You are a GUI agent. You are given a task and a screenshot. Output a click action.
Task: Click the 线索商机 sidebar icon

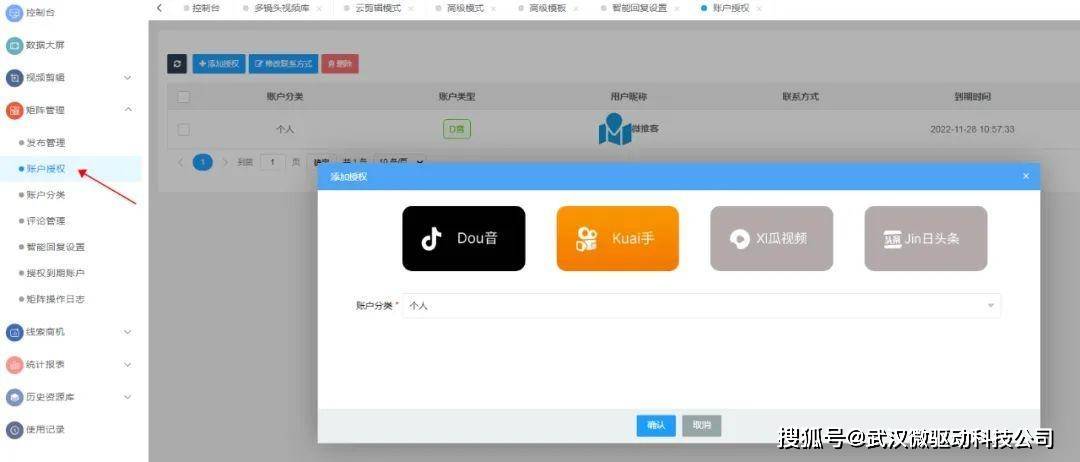(14, 332)
